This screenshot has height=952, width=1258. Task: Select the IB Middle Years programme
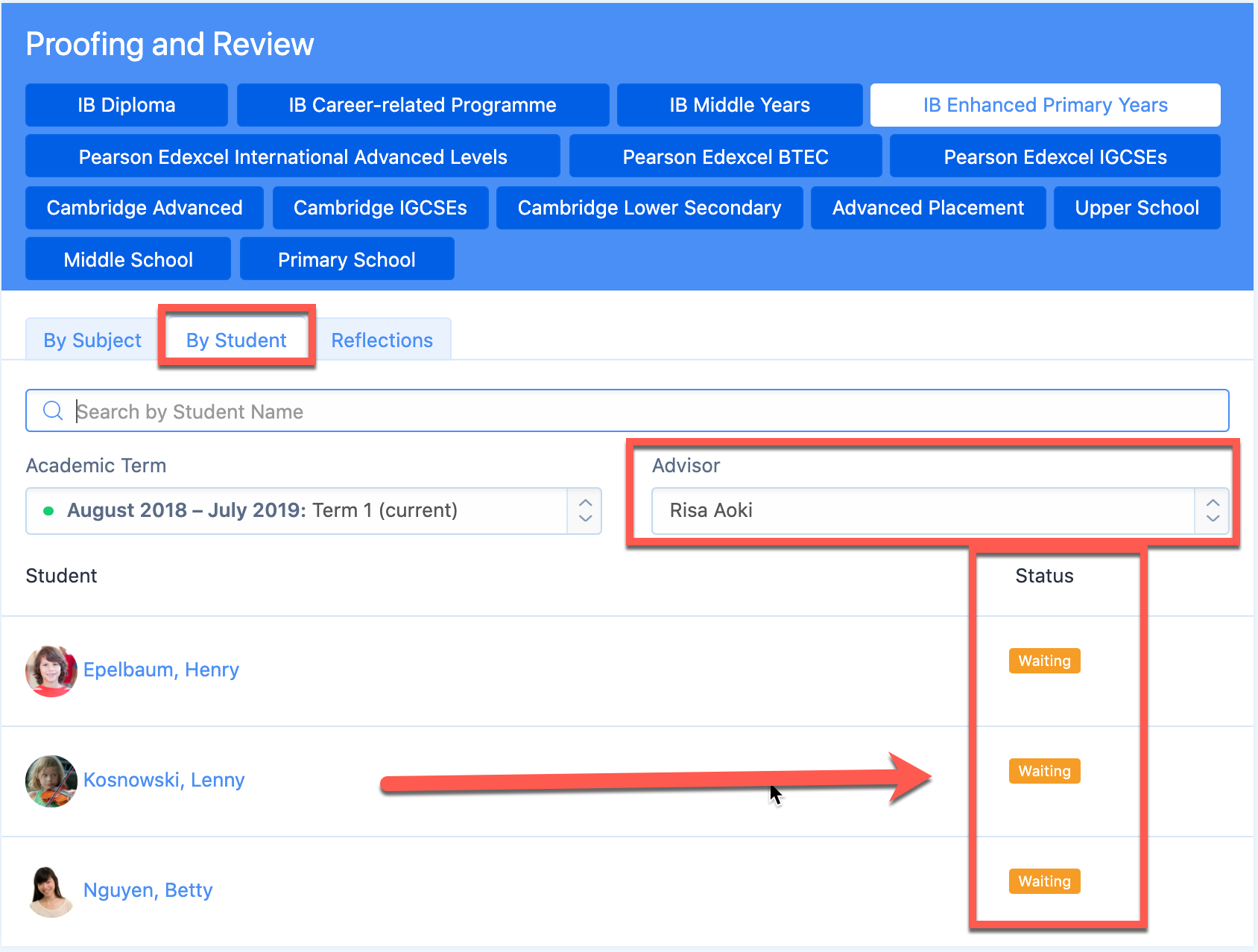click(x=739, y=105)
